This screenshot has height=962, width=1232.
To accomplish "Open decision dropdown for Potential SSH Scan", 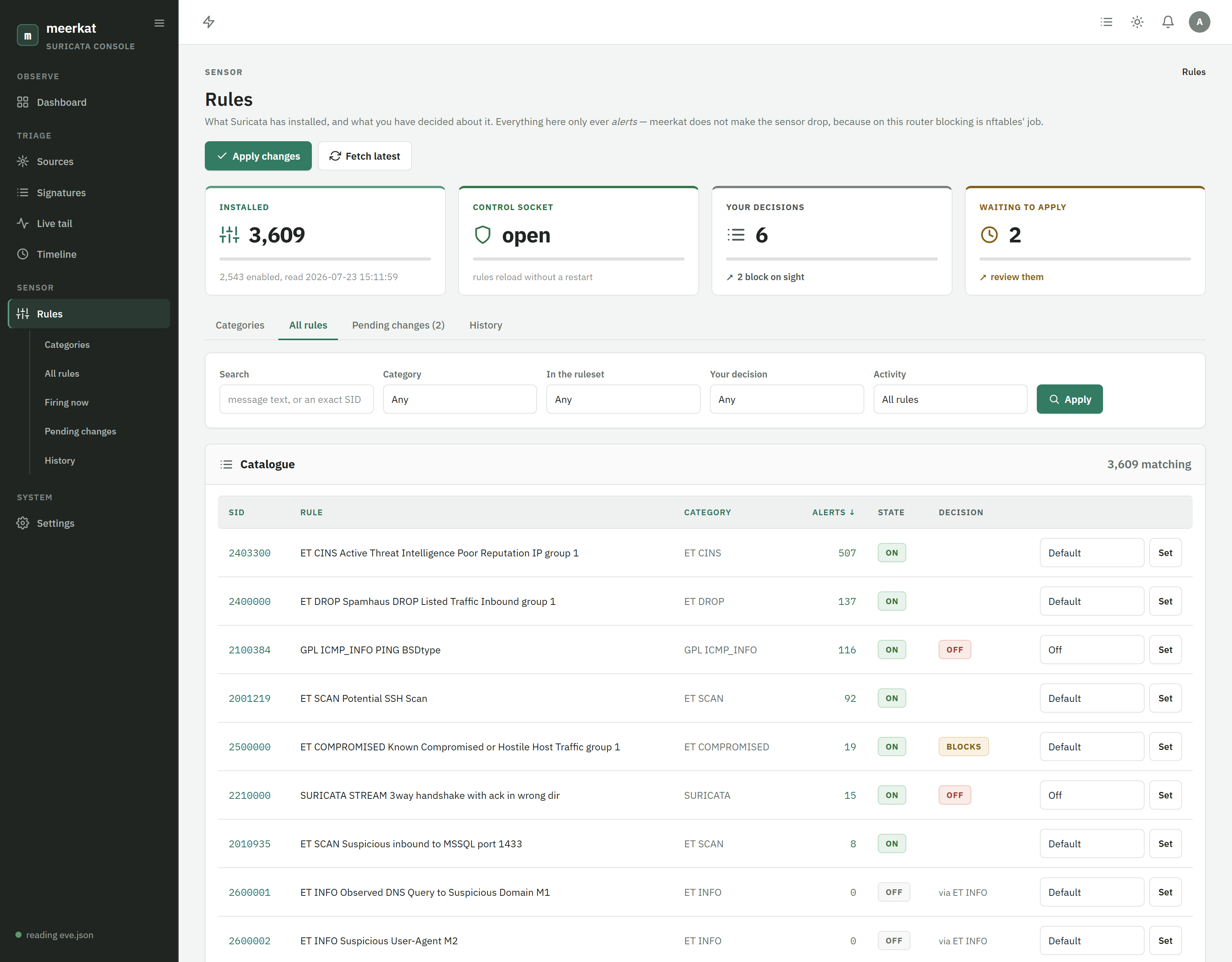I will pyautogui.click(x=1091, y=698).
